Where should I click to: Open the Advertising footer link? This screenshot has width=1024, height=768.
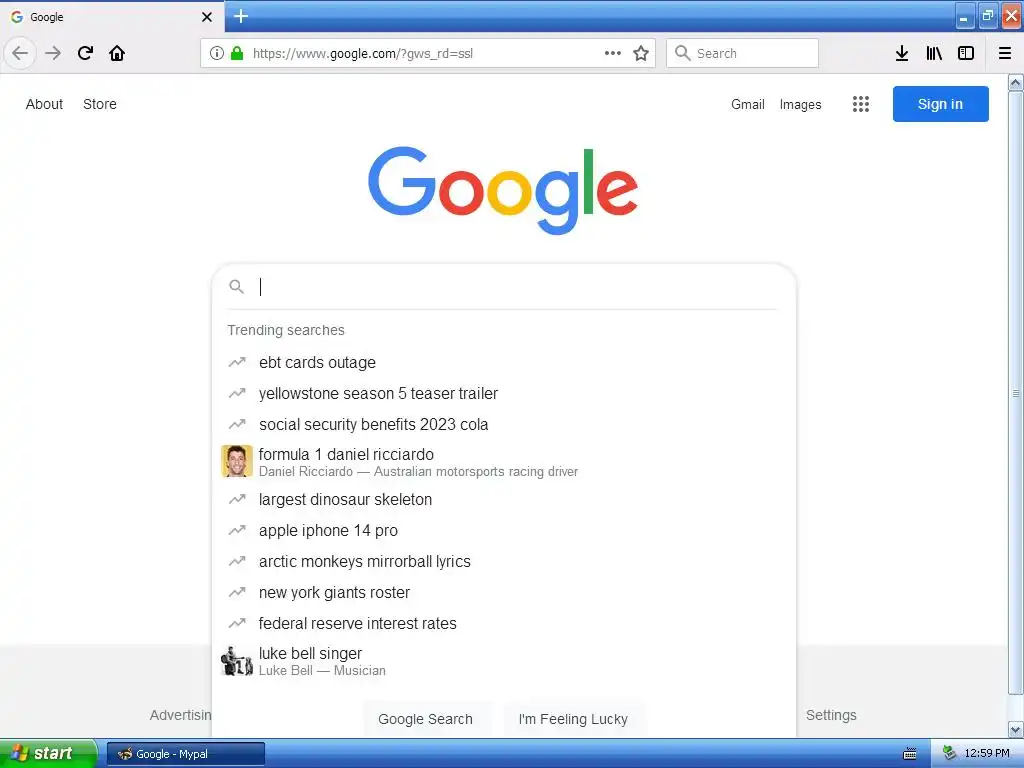181,715
